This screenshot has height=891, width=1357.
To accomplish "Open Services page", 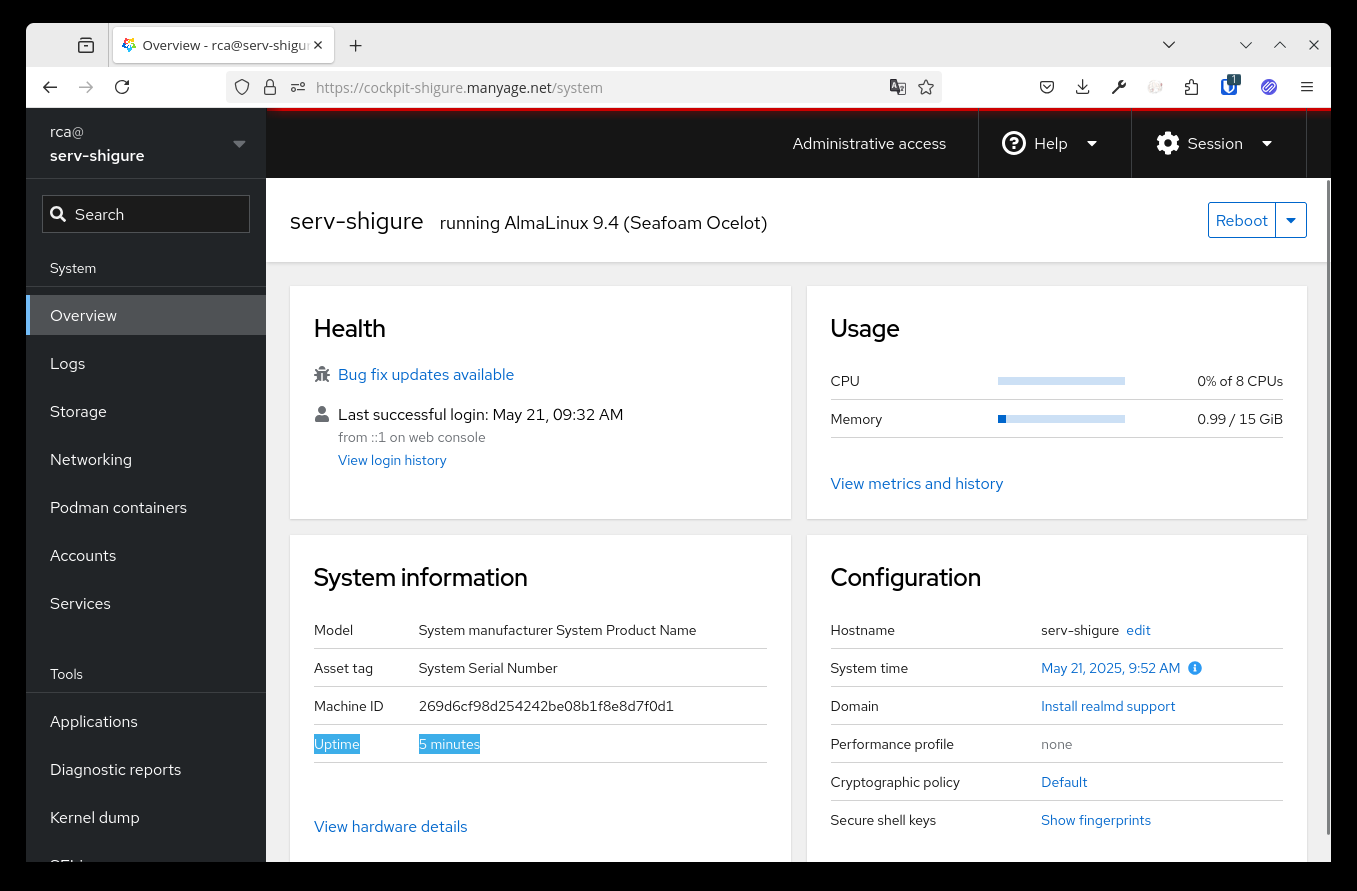I will 146,603.
